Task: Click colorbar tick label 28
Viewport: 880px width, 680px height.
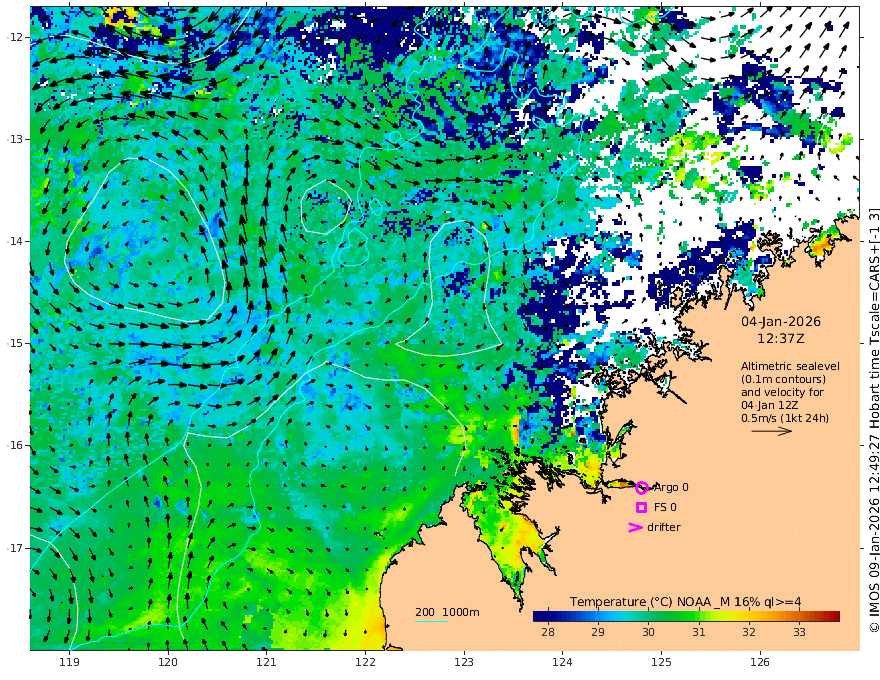Action: click(548, 632)
